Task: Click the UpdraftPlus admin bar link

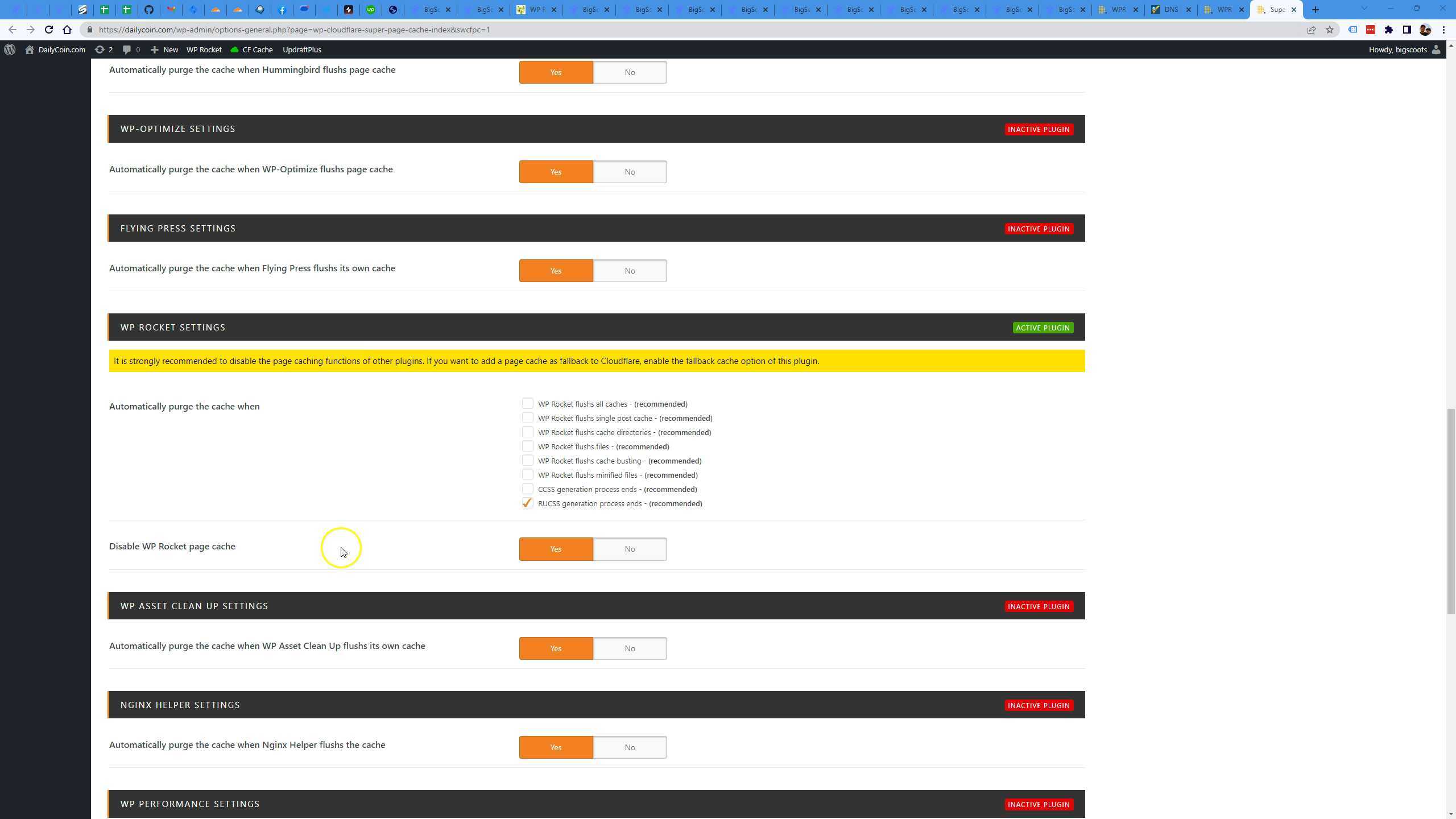Action: click(x=301, y=49)
